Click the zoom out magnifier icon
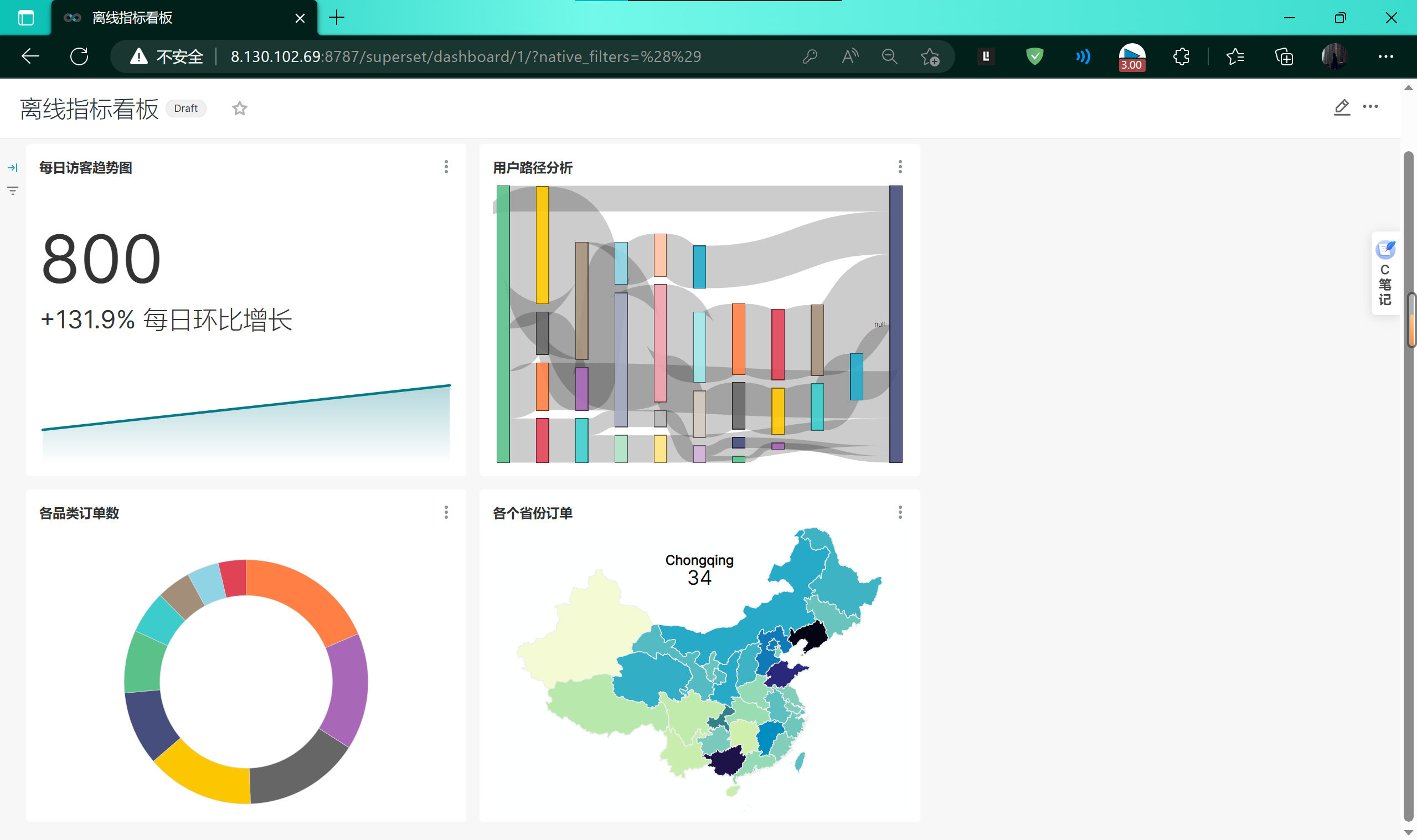This screenshot has width=1417, height=840. (889, 56)
